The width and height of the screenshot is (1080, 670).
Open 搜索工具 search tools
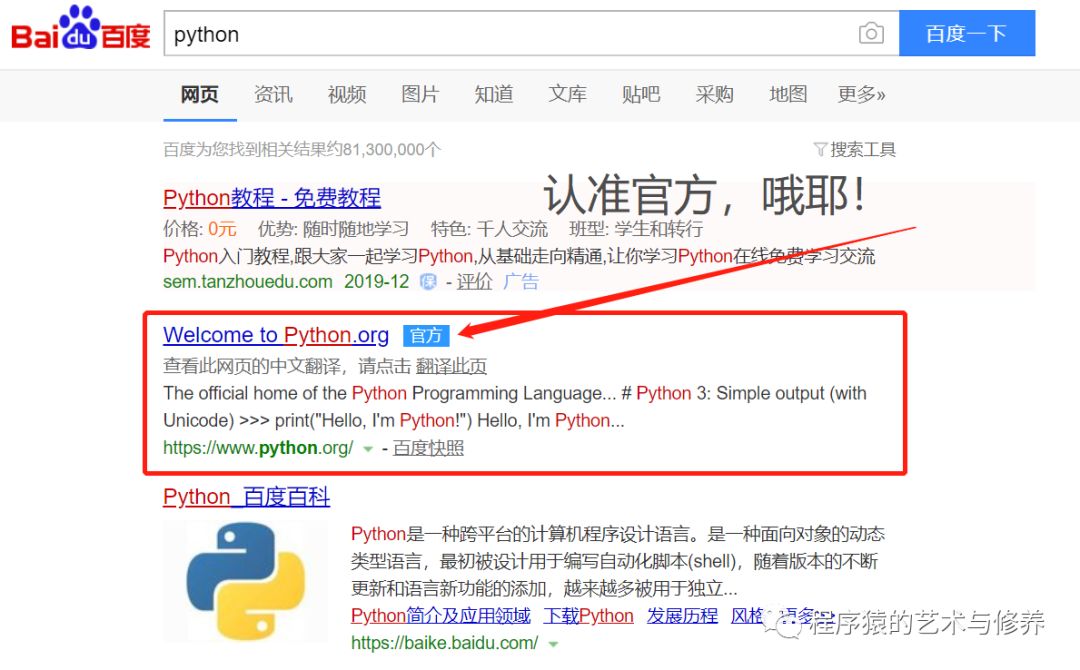coord(862,149)
